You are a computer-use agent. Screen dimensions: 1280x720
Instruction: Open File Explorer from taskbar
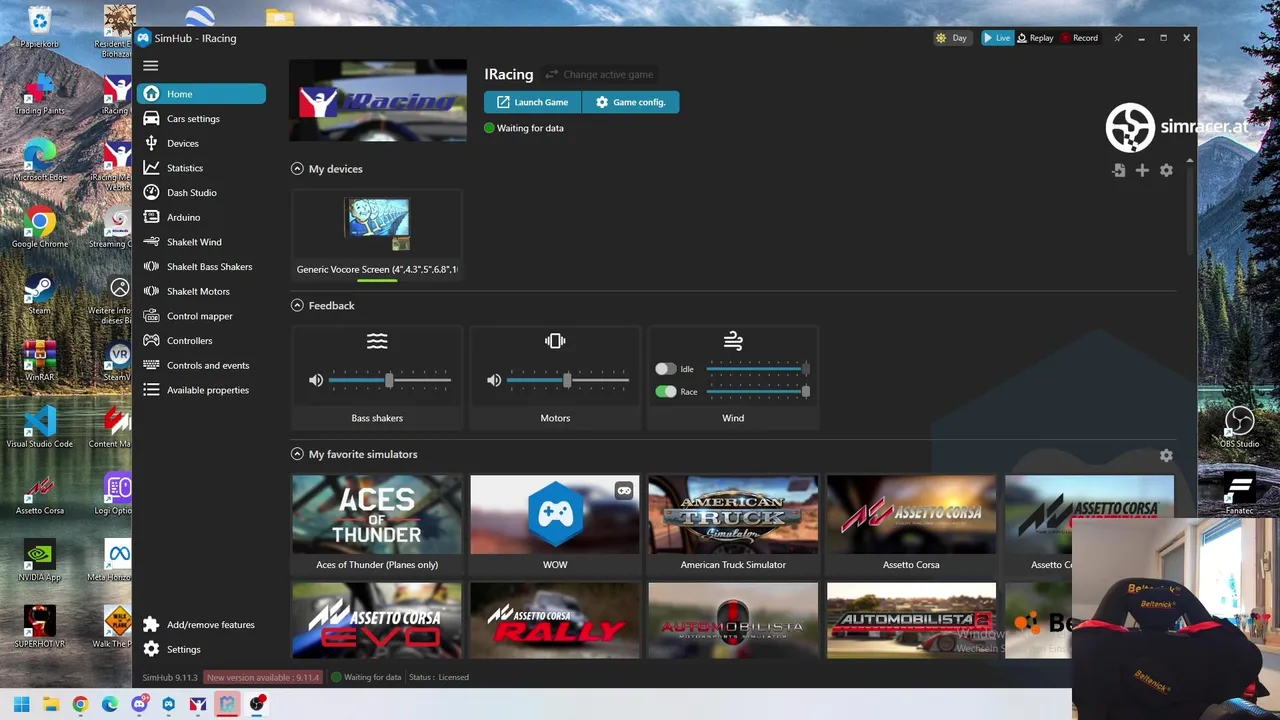click(x=51, y=704)
